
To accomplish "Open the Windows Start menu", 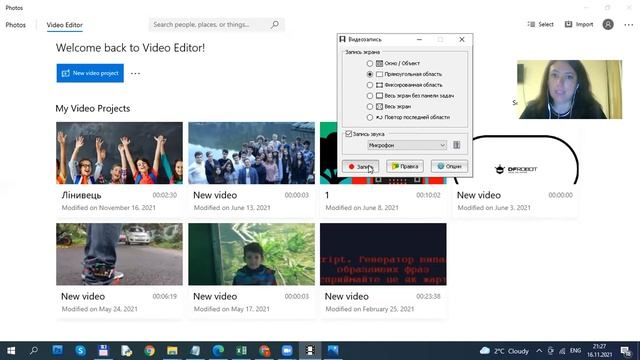I will coord(11,351).
